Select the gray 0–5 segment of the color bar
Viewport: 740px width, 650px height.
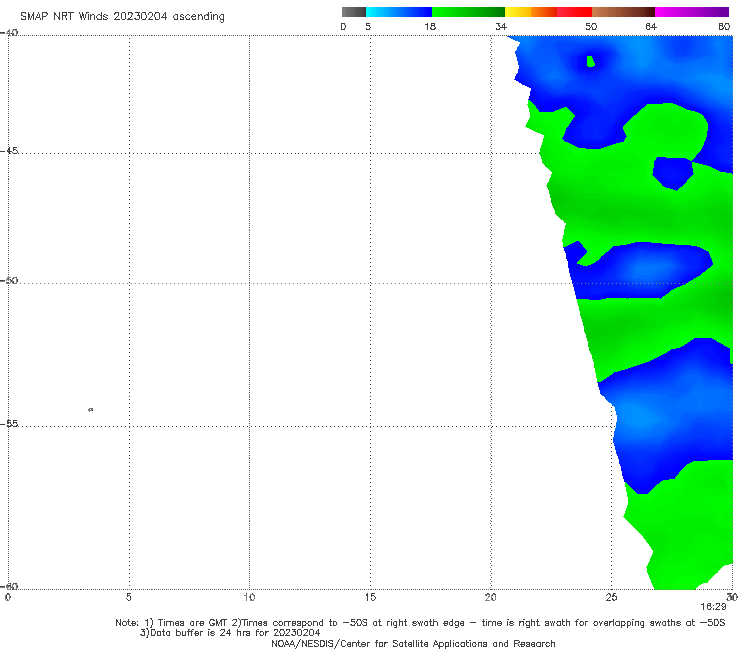[x=354, y=12]
